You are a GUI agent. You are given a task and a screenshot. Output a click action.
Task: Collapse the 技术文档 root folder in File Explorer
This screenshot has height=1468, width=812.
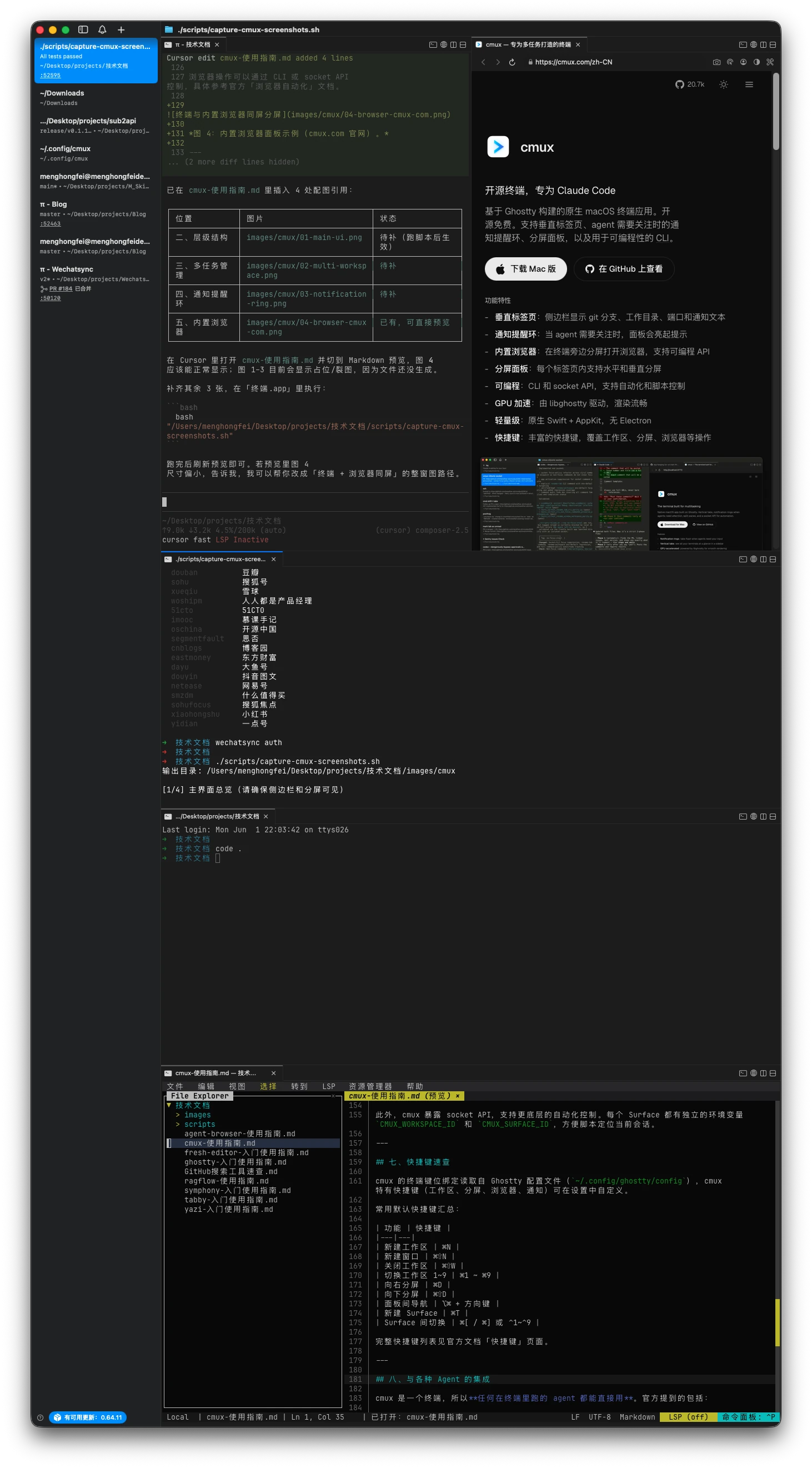tap(169, 1105)
